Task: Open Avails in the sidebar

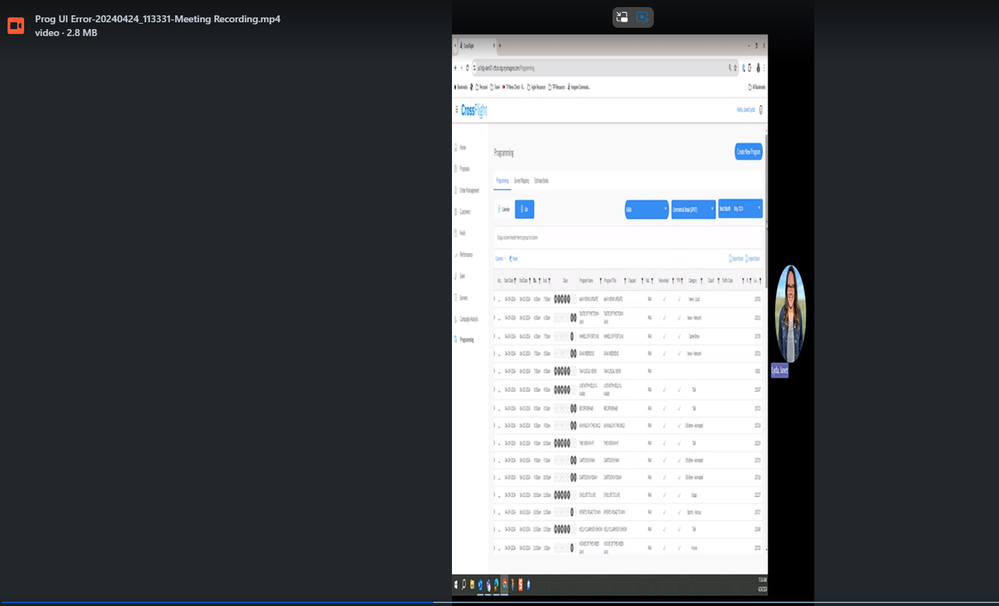Action: [460, 233]
